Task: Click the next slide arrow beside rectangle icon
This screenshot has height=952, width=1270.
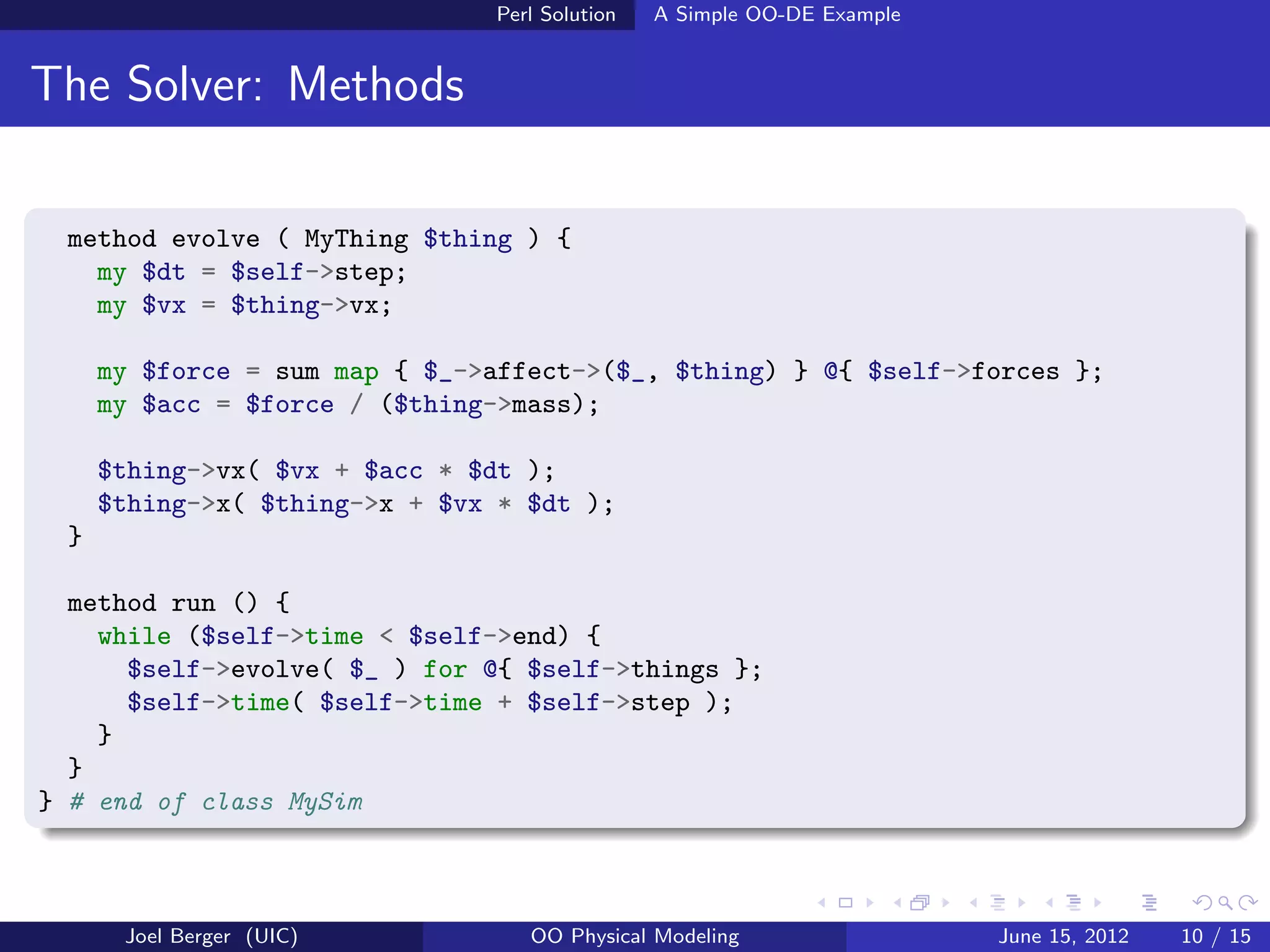Action: (870, 902)
